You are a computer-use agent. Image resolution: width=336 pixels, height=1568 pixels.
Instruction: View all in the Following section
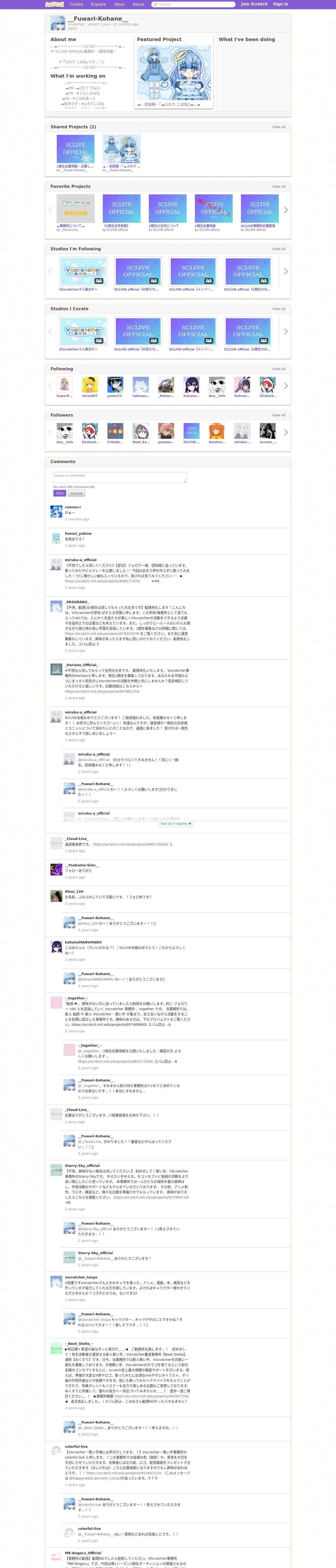click(x=279, y=369)
